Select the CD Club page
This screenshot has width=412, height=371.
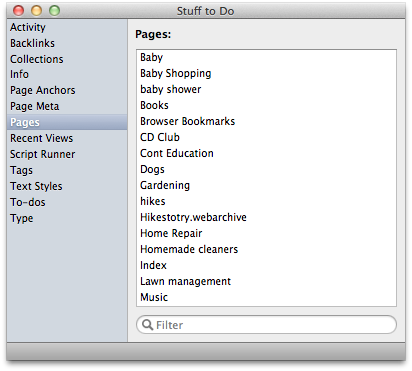tap(266, 137)
